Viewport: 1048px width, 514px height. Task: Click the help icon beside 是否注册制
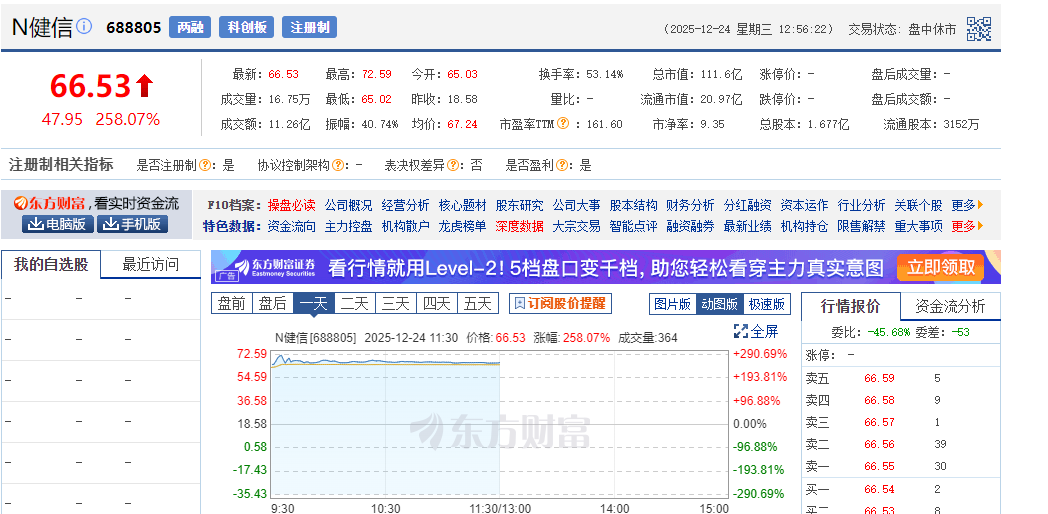(205, 165)
